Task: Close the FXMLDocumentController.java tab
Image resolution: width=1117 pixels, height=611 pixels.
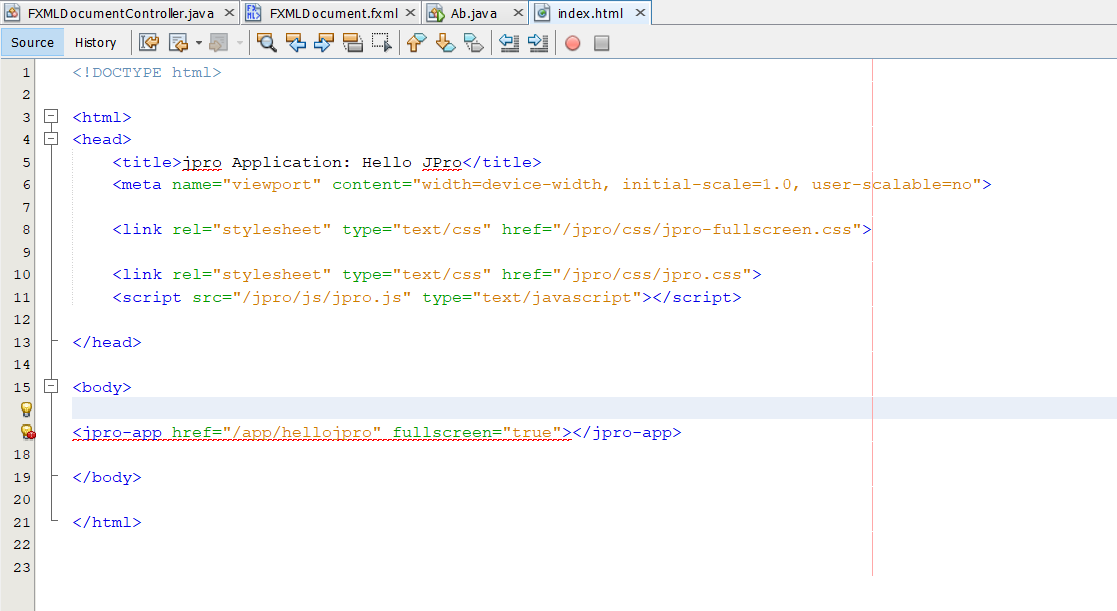Action: pyautogui.click(x=229, y=13)
